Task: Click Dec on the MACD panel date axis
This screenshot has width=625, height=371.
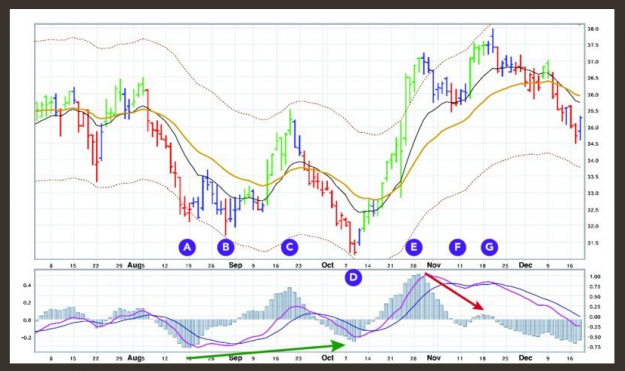Action: 525,358
